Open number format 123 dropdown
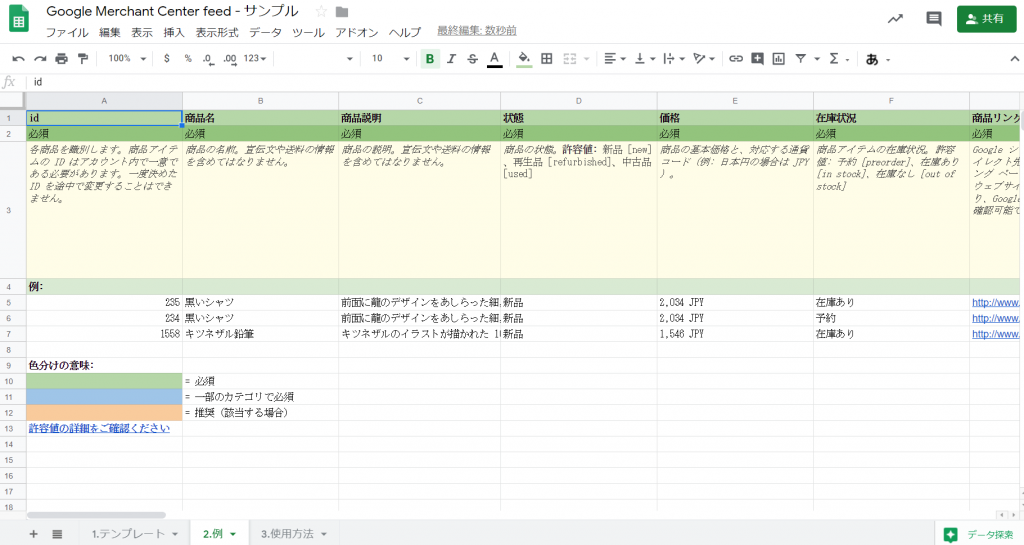Viewport: 1024px width, 545px height. click(255, 59)
